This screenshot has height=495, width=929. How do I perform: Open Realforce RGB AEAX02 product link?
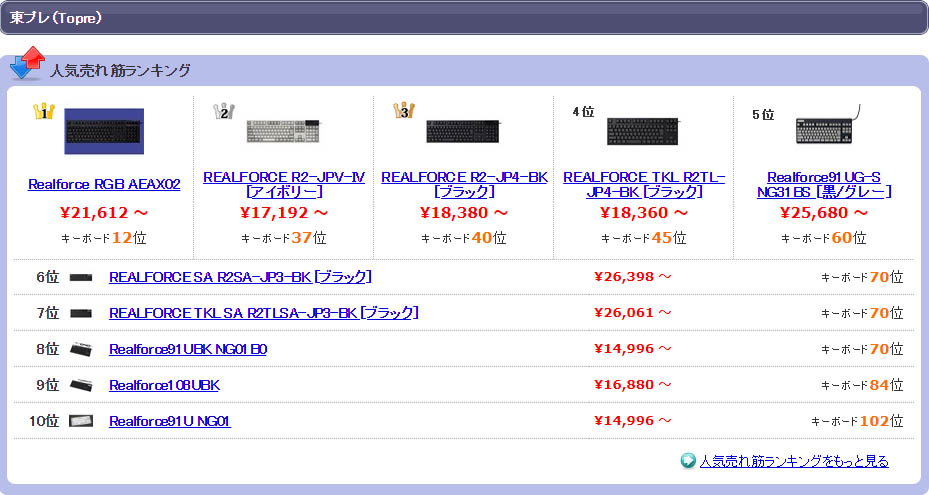(x=104, y=184)
